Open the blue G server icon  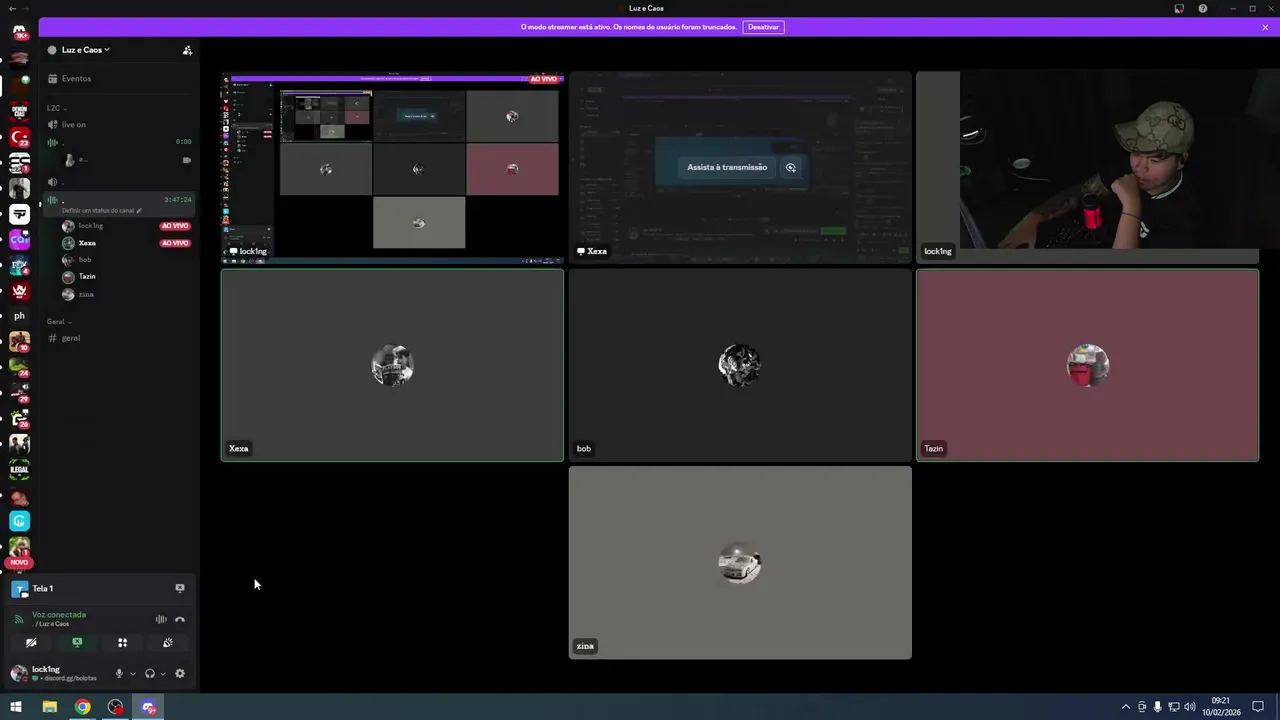pos(19,521)
